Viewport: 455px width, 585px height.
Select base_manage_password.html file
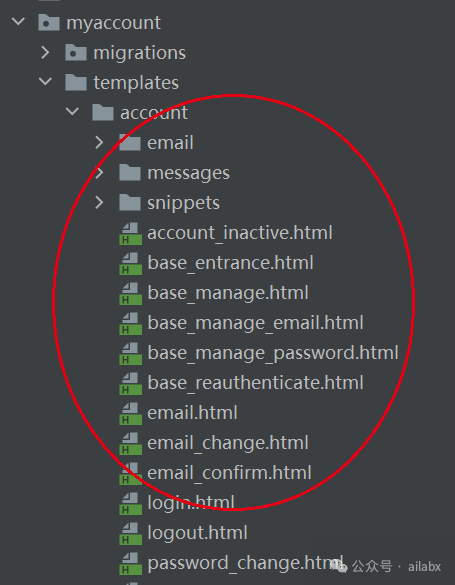point(273,353)
